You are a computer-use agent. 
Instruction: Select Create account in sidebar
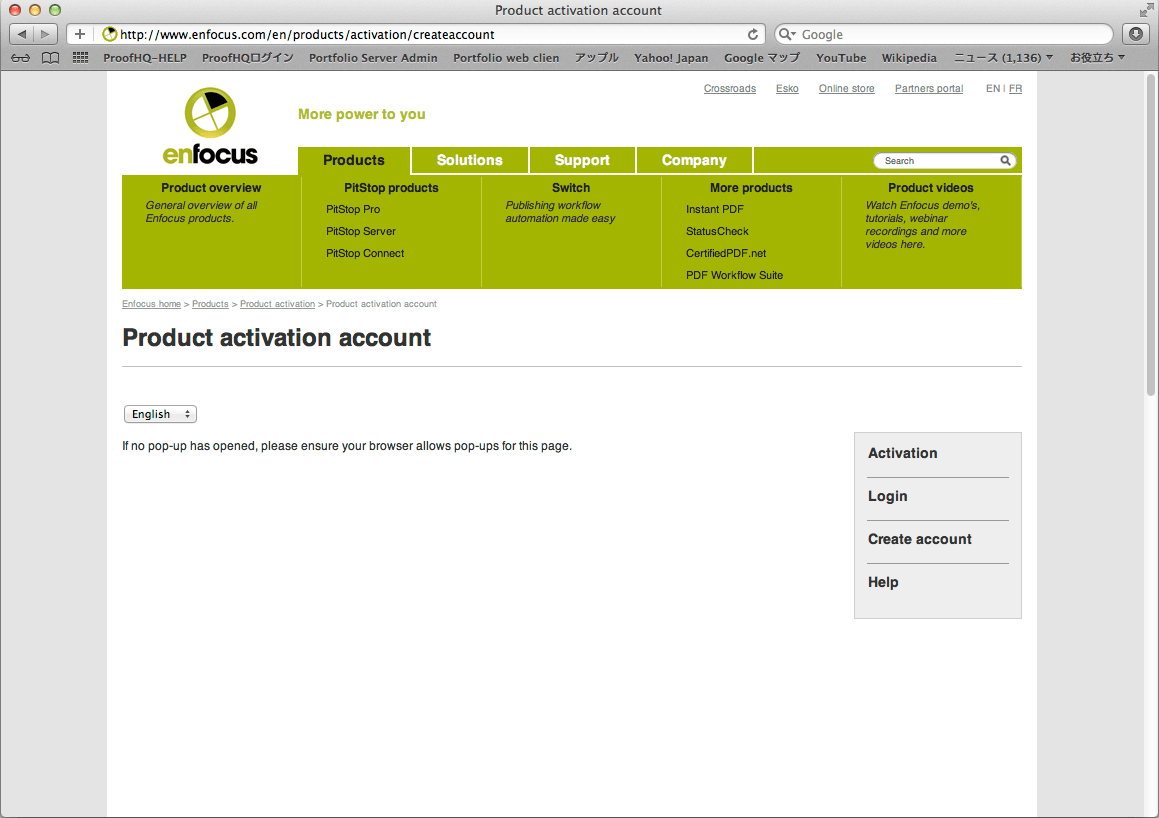pos(919,539)
